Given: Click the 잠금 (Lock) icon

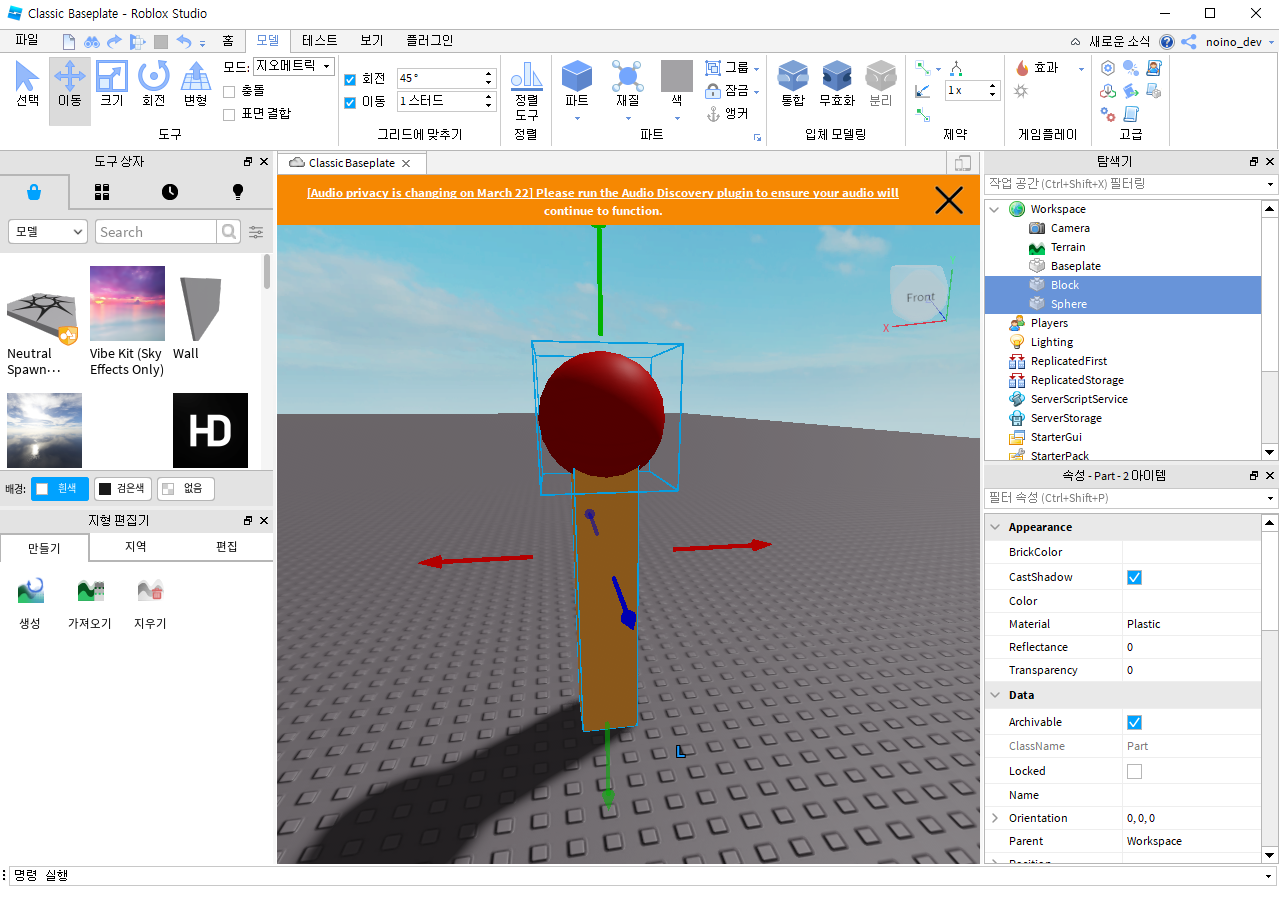Looking at the screenshot, I should (x=713, y=91).
